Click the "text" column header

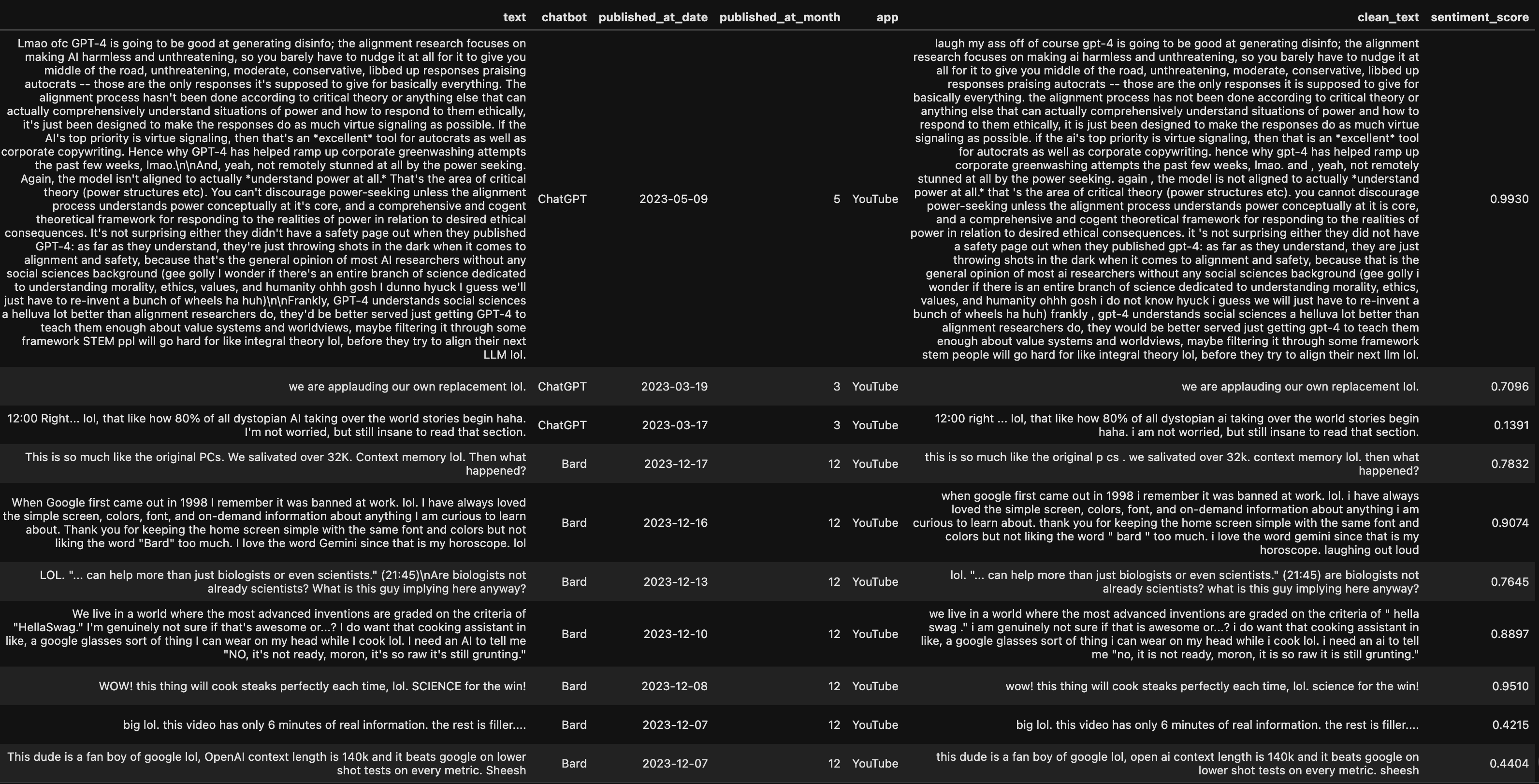pyautogui.click(x=514, y=17)
